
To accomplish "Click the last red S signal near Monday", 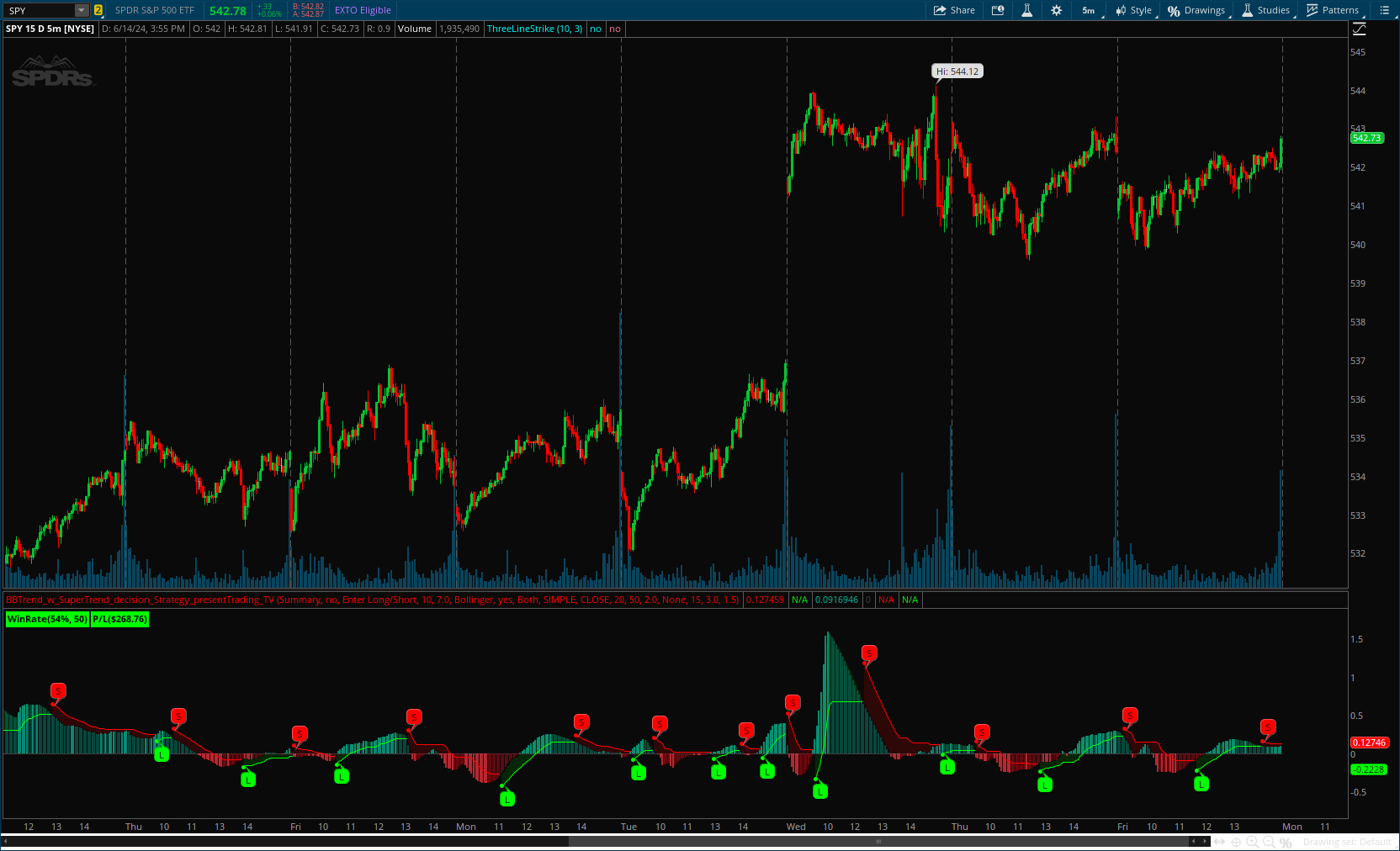I will coord(1268,727).
